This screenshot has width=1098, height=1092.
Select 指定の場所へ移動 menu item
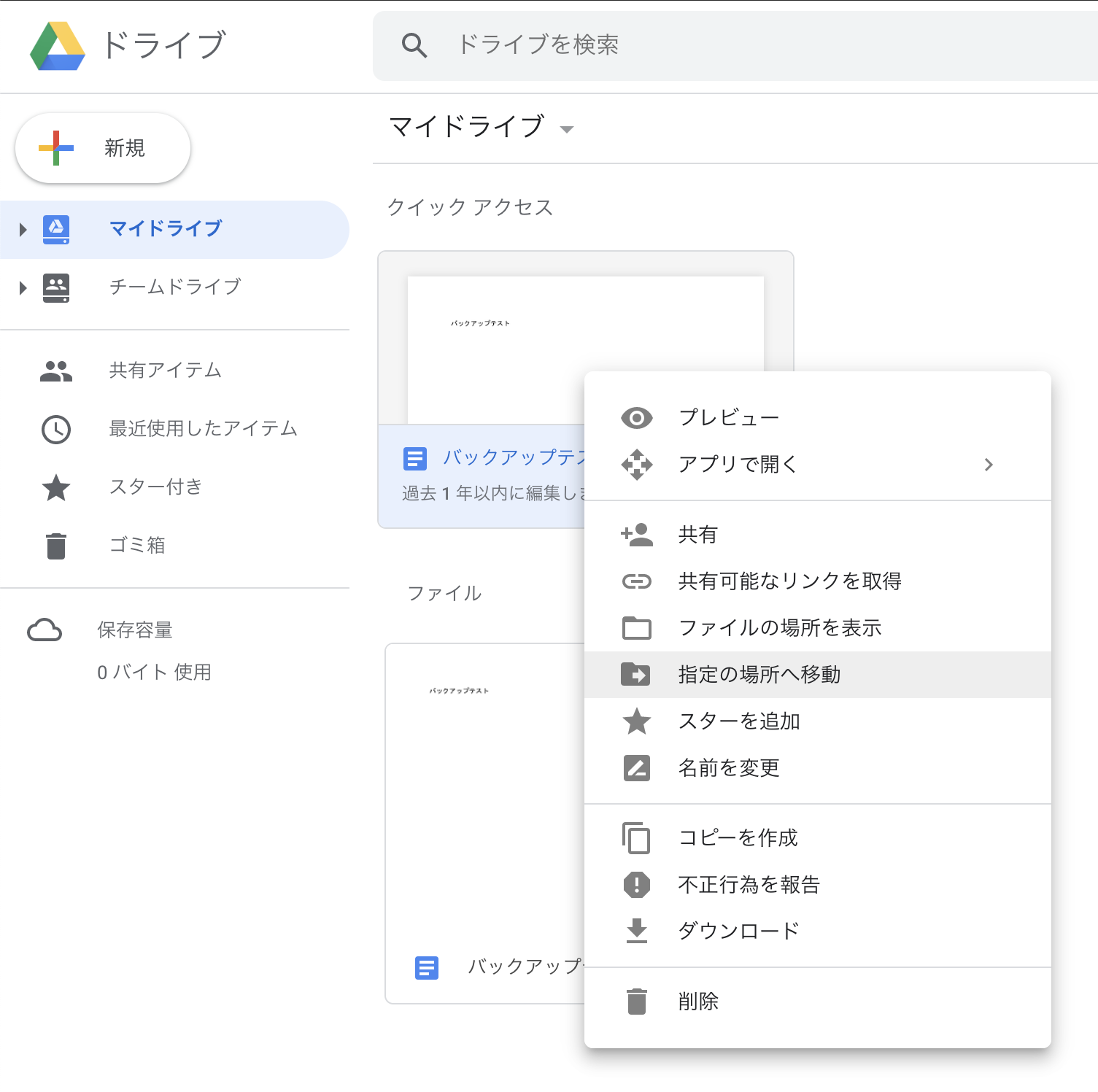pyautogui.click(x=818, y=675)
